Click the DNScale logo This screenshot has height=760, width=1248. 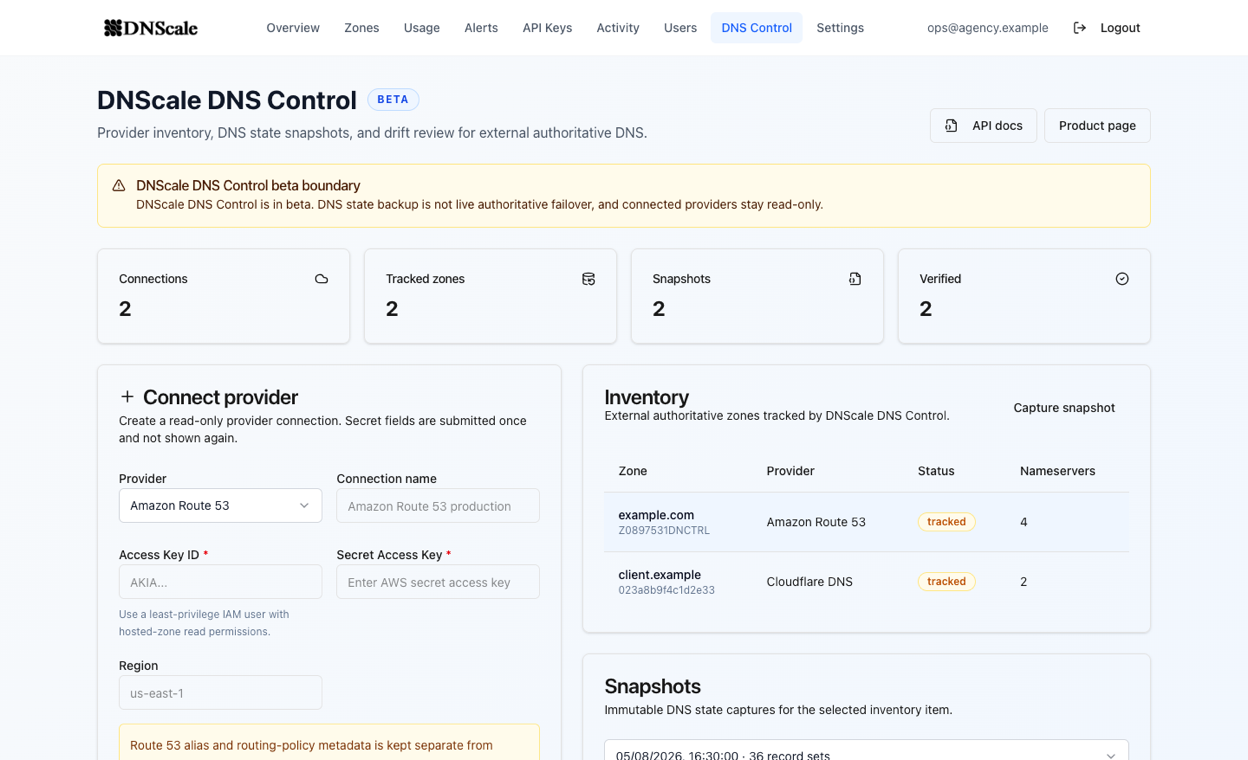(x=151, y=28)
